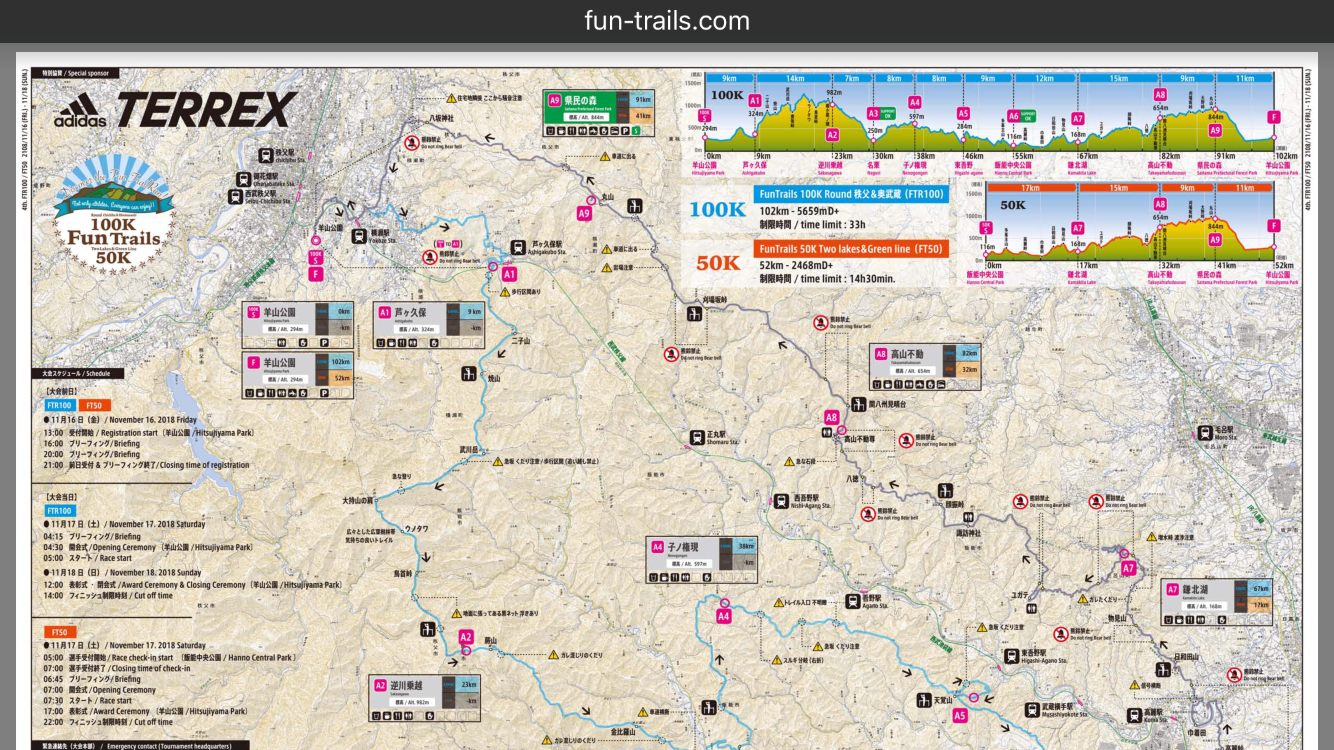Click the "22:00 Cut off time" schedule line
1334x750 pixels.
click(109, 722)
